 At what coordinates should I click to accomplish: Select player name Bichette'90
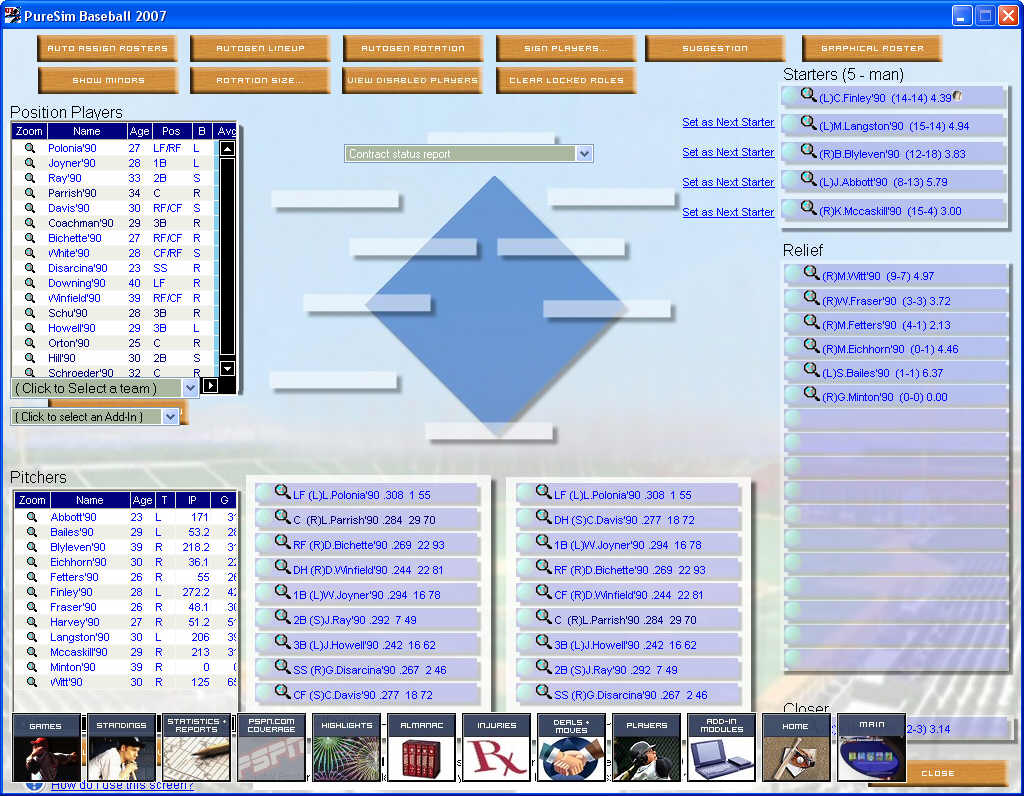75,238
